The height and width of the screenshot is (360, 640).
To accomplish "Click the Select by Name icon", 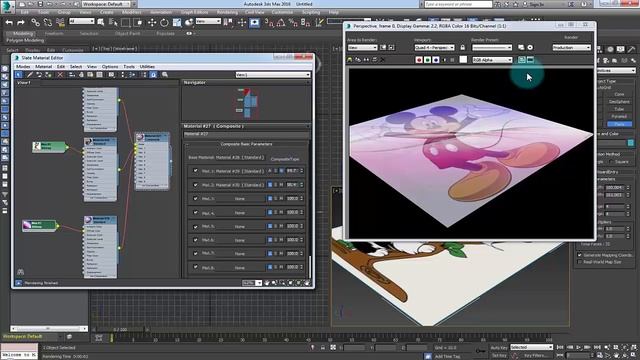I will [113, 23].
